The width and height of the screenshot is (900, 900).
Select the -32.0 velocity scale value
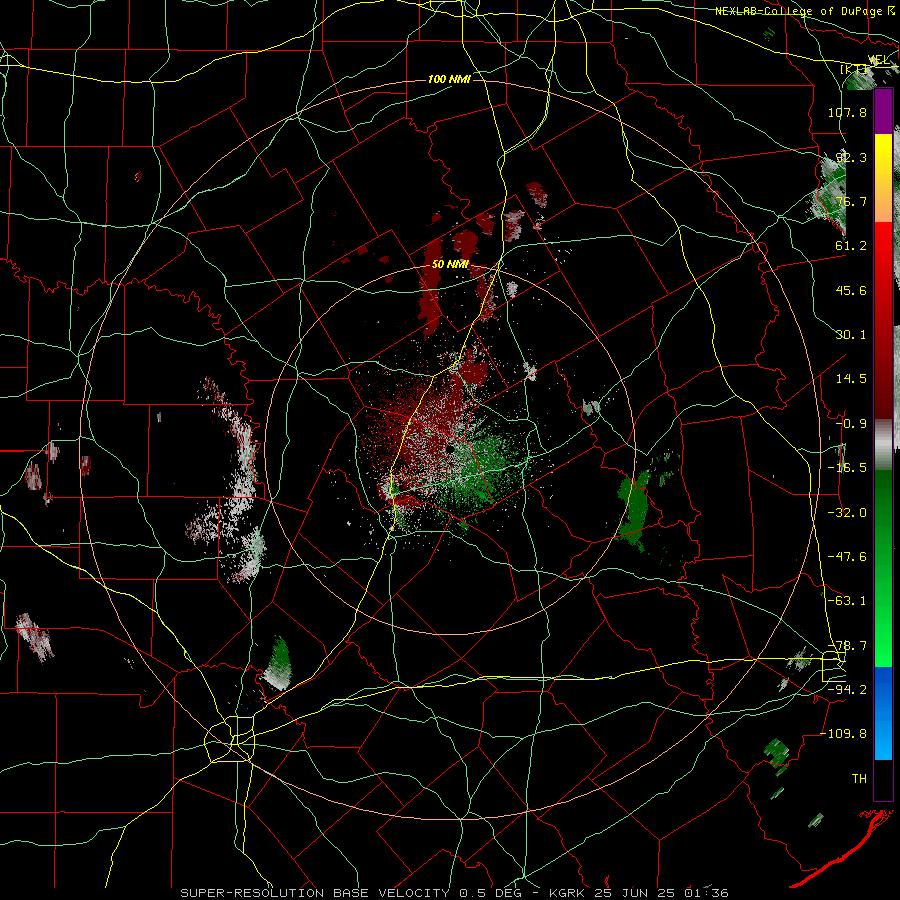point(848,513)
